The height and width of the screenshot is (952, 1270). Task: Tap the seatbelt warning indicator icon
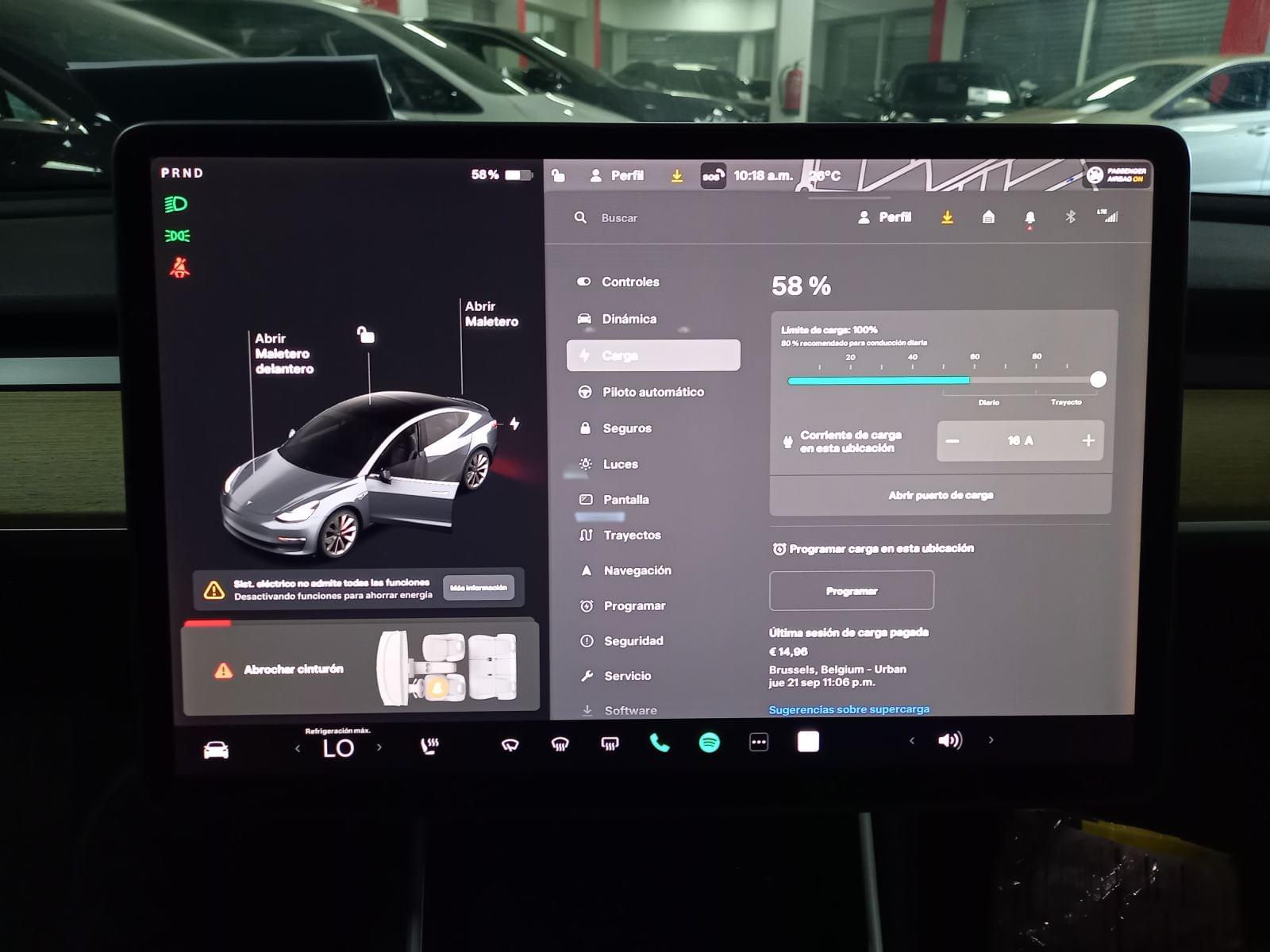[x=180, y=267]
